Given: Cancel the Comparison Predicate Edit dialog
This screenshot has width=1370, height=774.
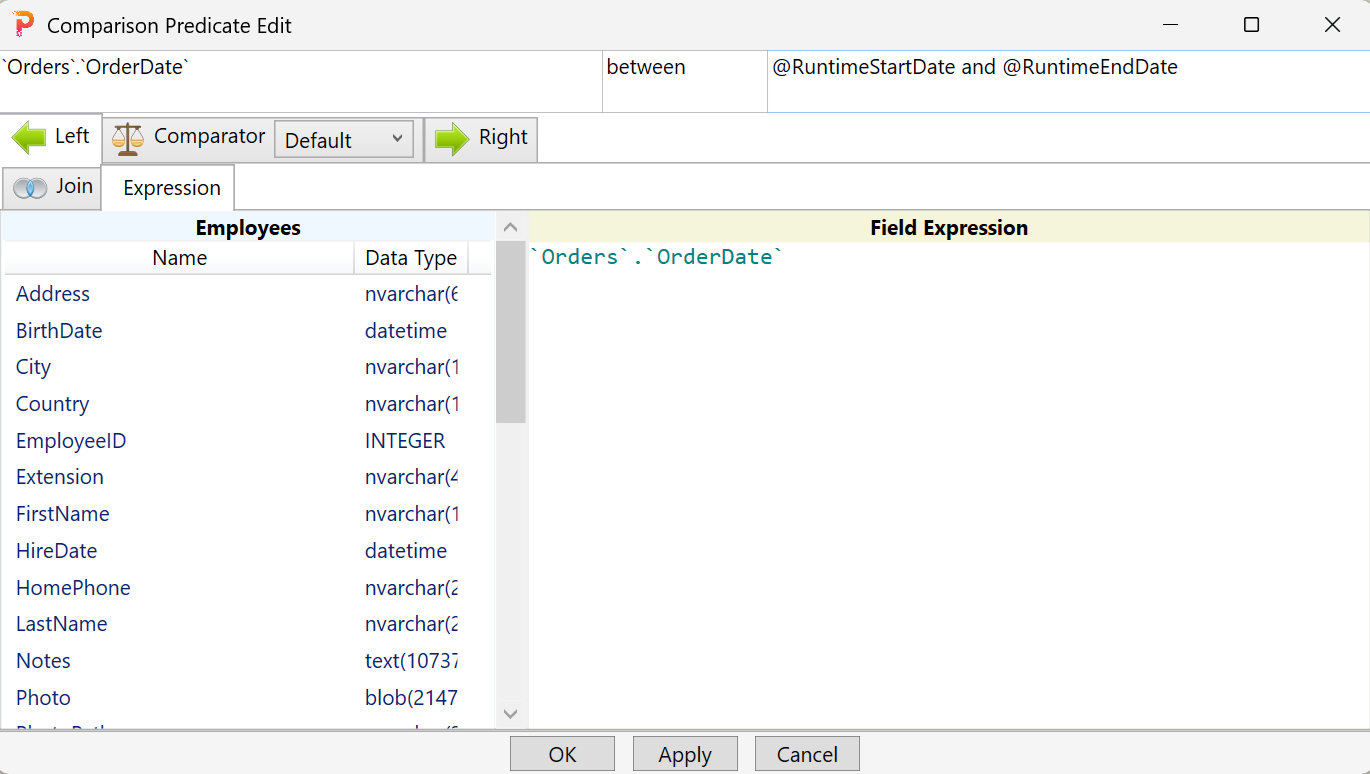Looking at the screenshot, I should coord(807,753).
